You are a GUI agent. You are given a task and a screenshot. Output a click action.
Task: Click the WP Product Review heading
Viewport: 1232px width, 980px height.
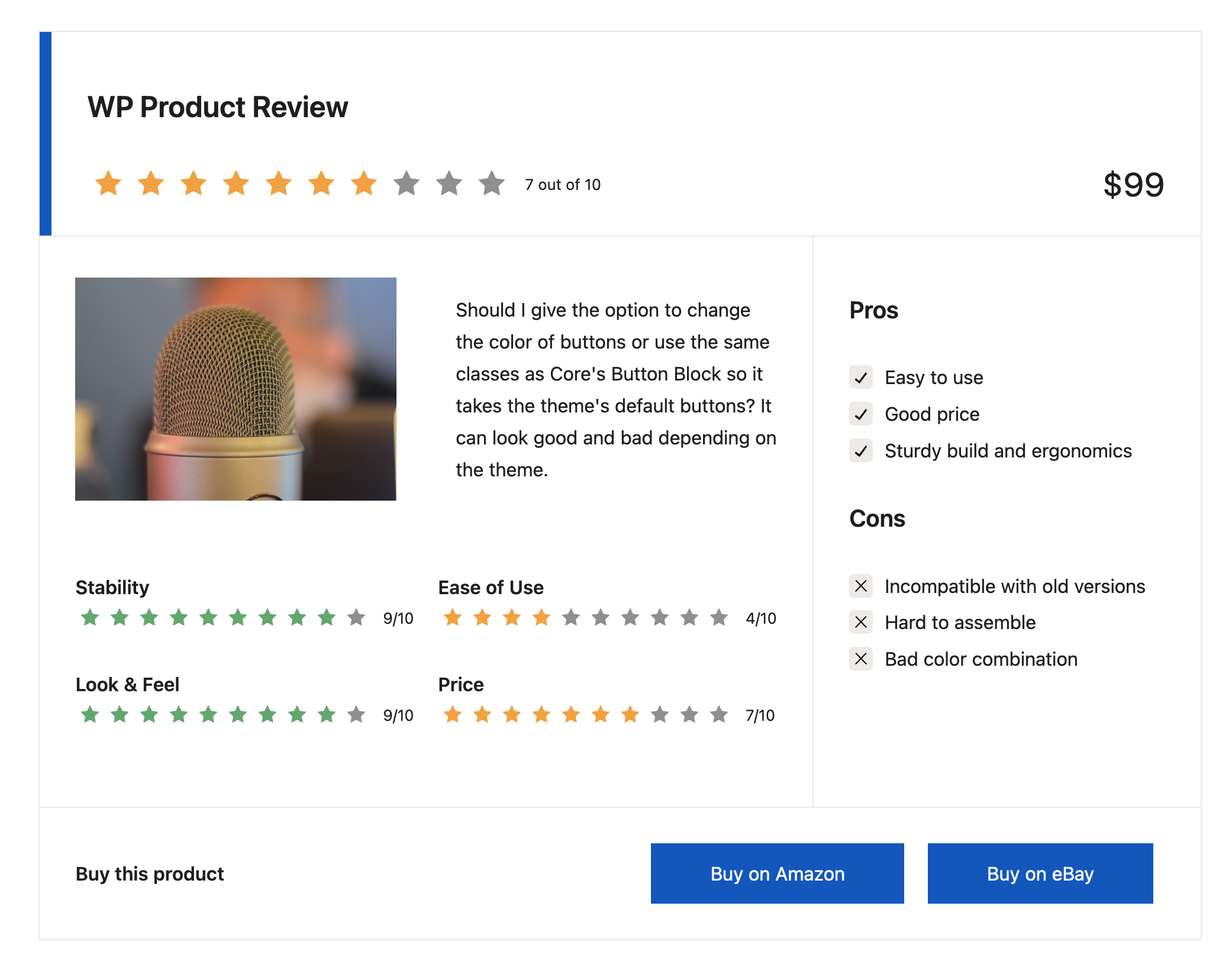coord(217,107)
